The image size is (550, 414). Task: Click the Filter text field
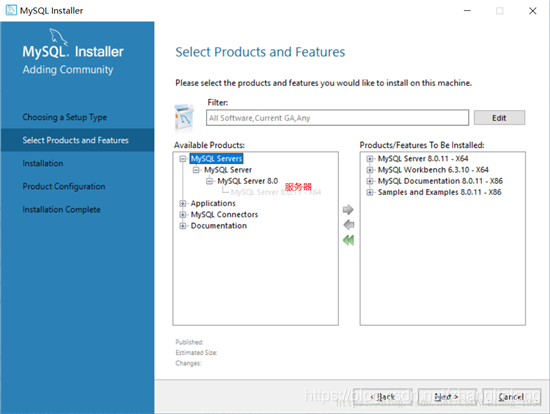pos(337,118)
